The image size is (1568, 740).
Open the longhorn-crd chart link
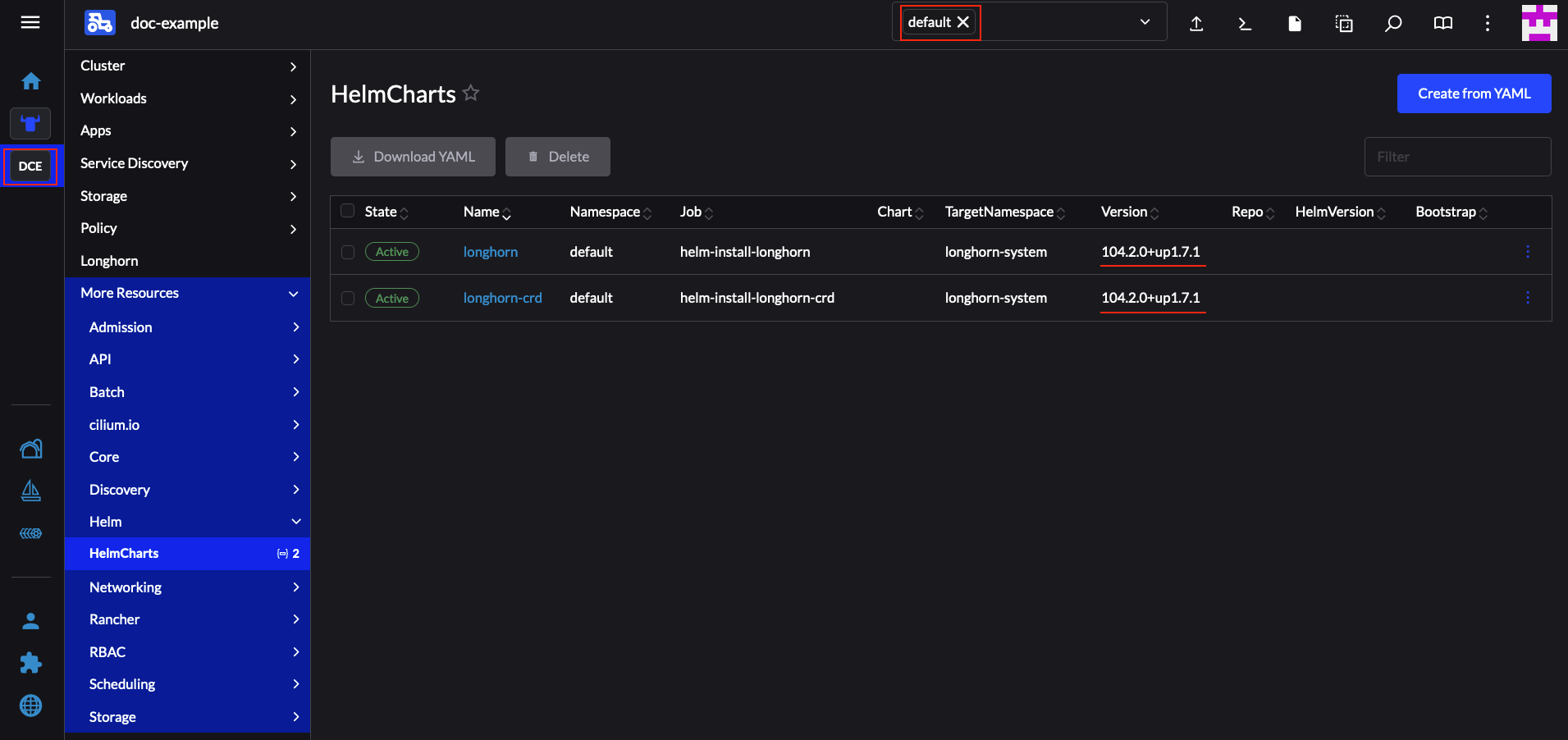(x=502, y=298)
